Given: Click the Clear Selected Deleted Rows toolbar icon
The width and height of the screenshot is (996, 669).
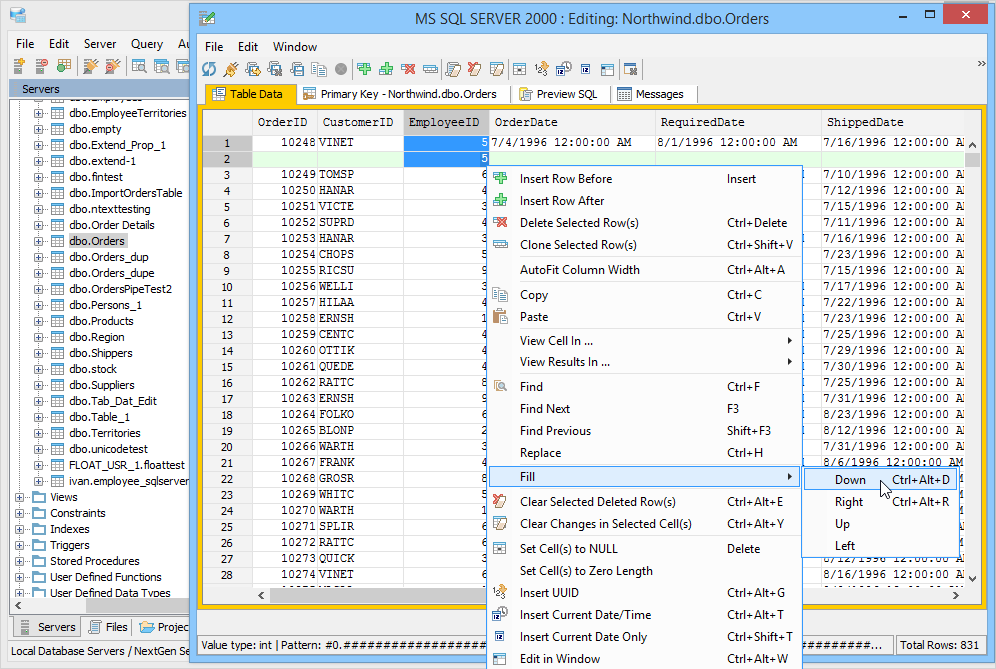Looking at the screenshot, I should pyautogui.click(x=474, y=69).
